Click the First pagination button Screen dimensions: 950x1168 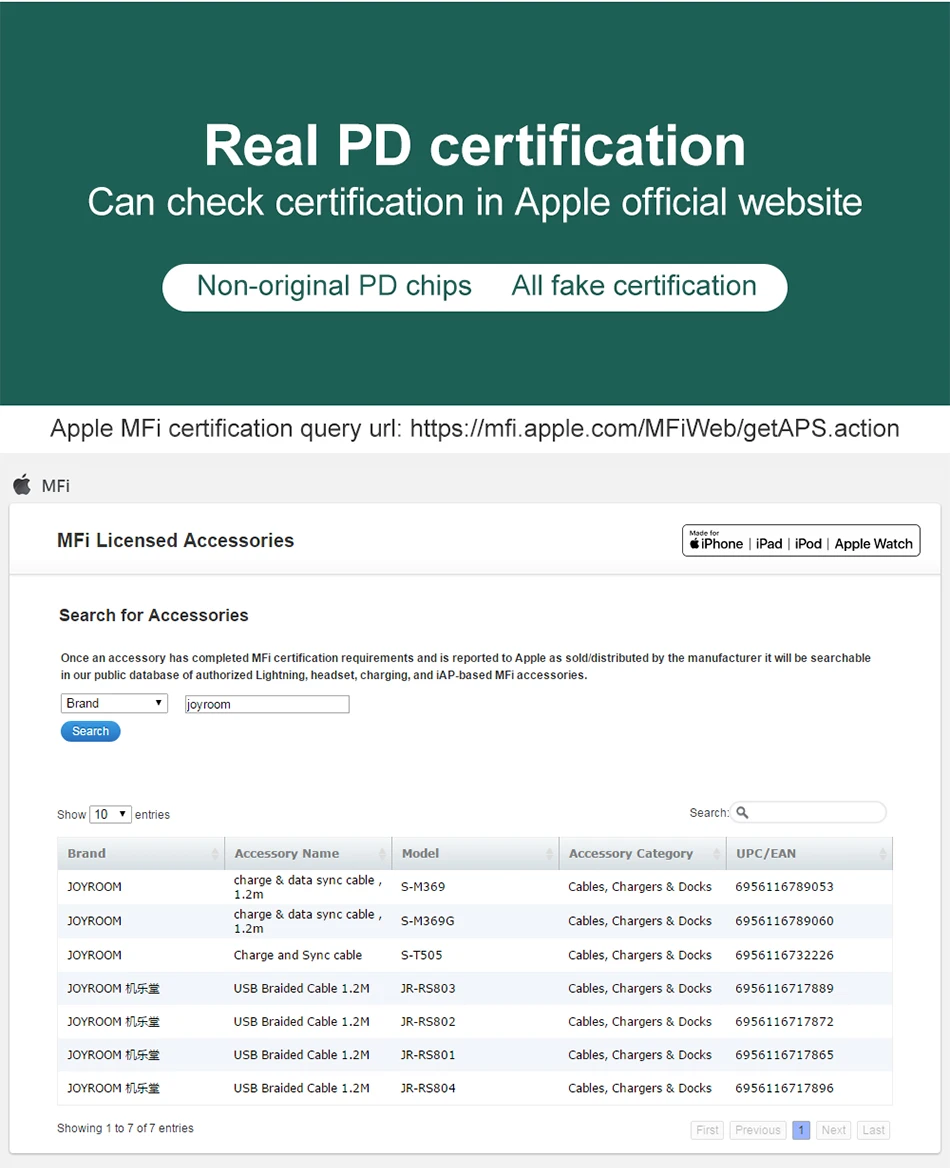coord(707,1130)
